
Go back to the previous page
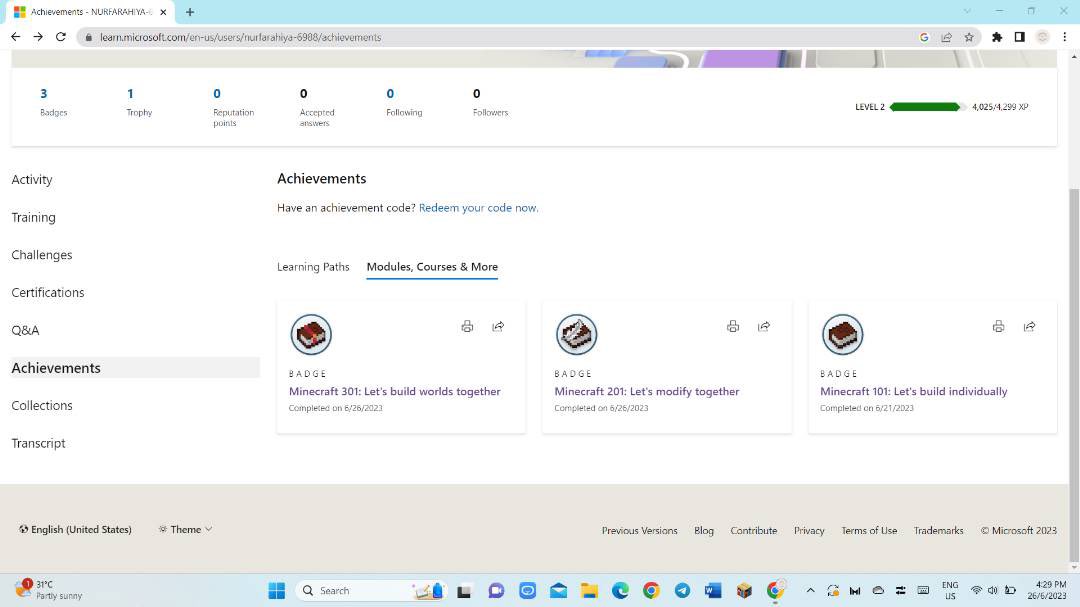(x=15, y=37)
